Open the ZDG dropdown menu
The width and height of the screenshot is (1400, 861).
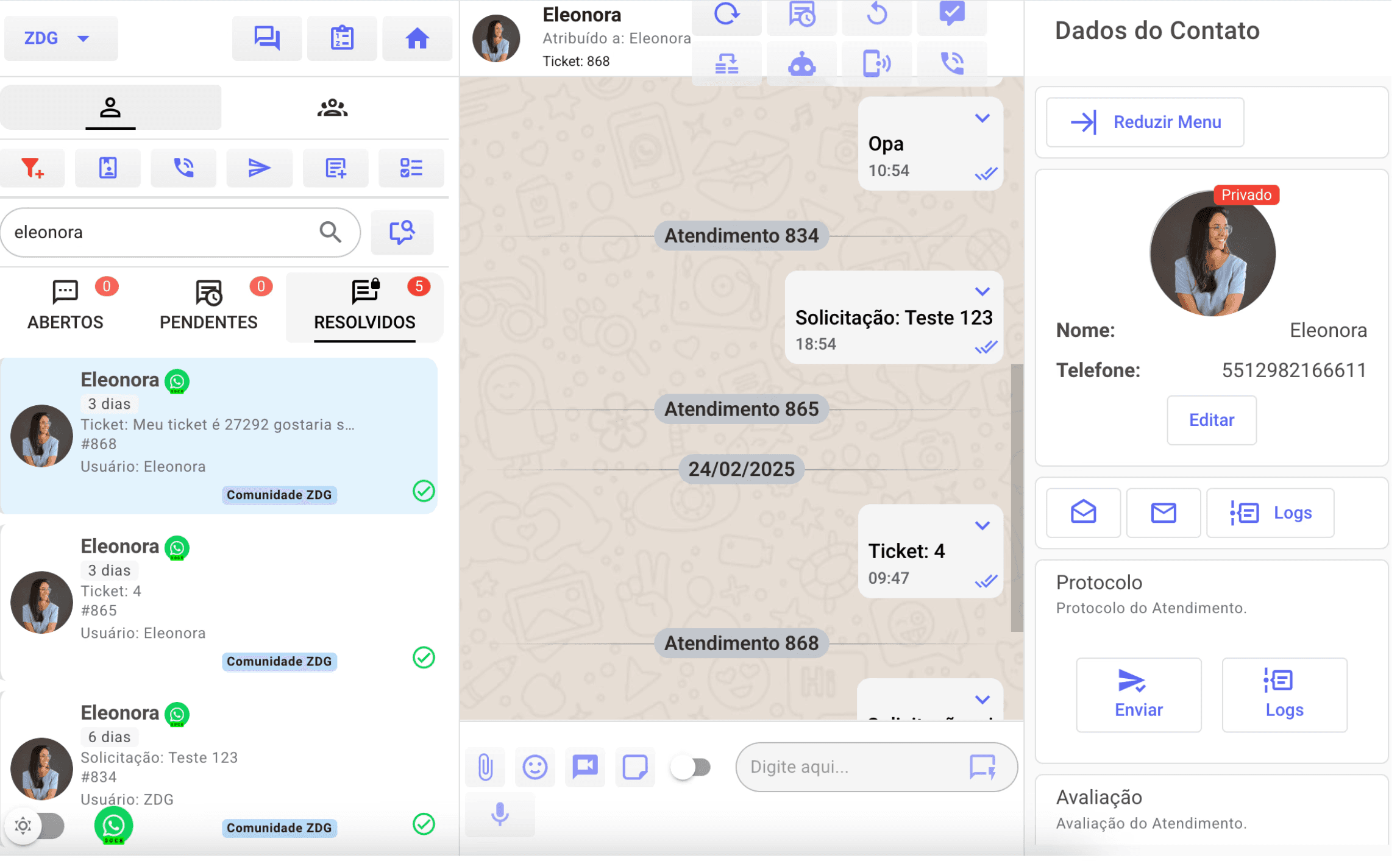click(x=60, y=38)
